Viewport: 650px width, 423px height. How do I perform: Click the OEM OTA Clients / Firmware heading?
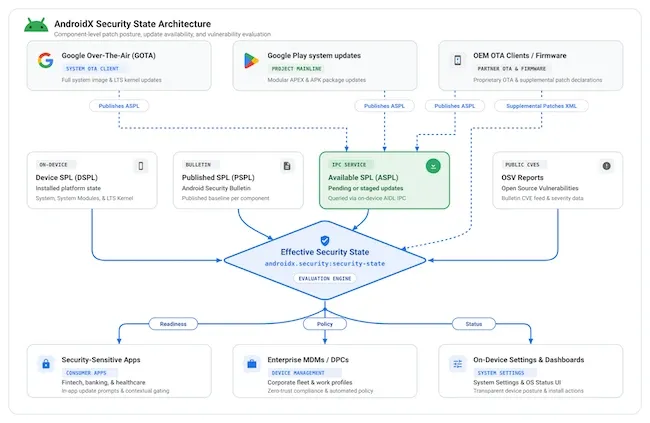pos(520,55)
